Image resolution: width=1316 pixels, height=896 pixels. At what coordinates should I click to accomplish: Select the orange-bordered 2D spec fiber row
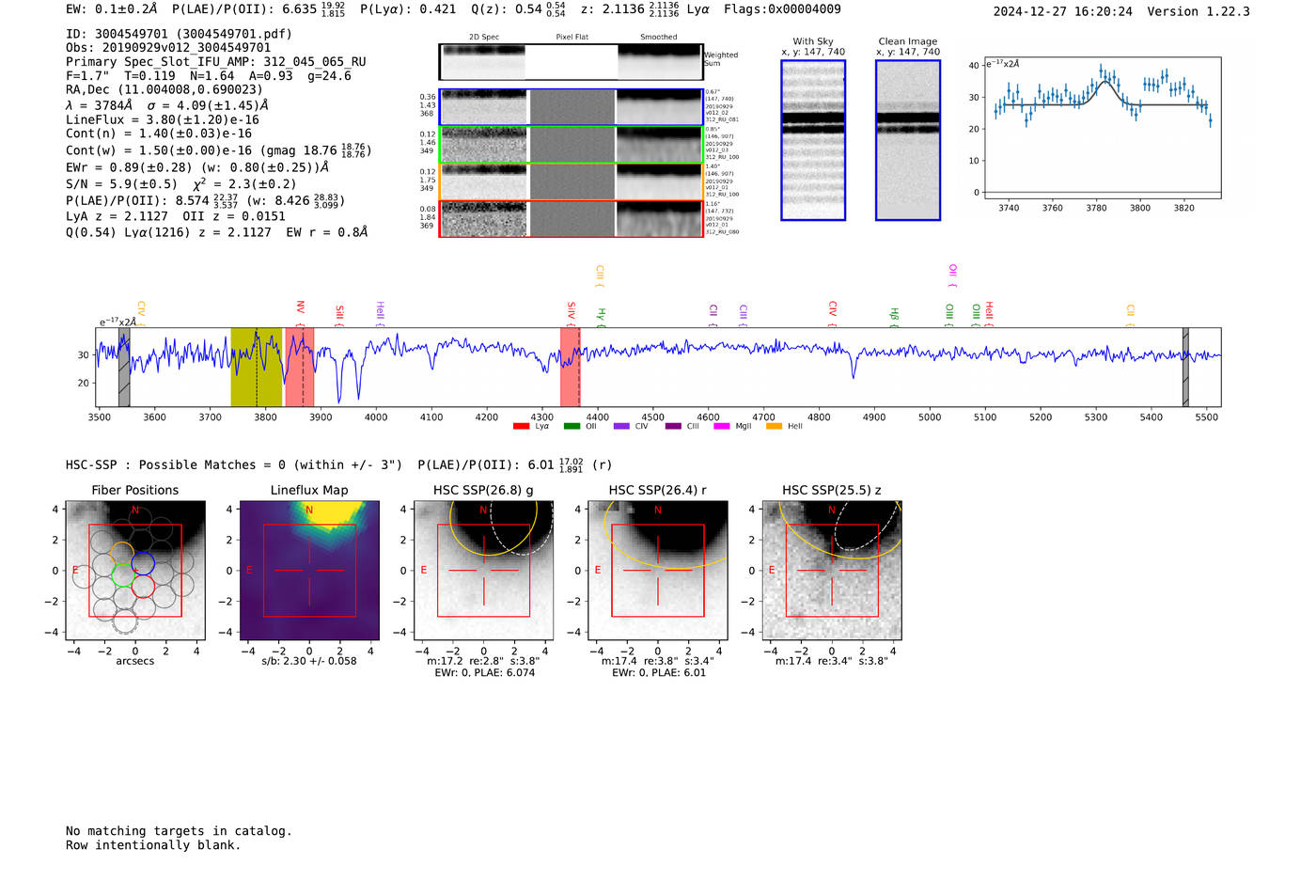click(571, 181)
